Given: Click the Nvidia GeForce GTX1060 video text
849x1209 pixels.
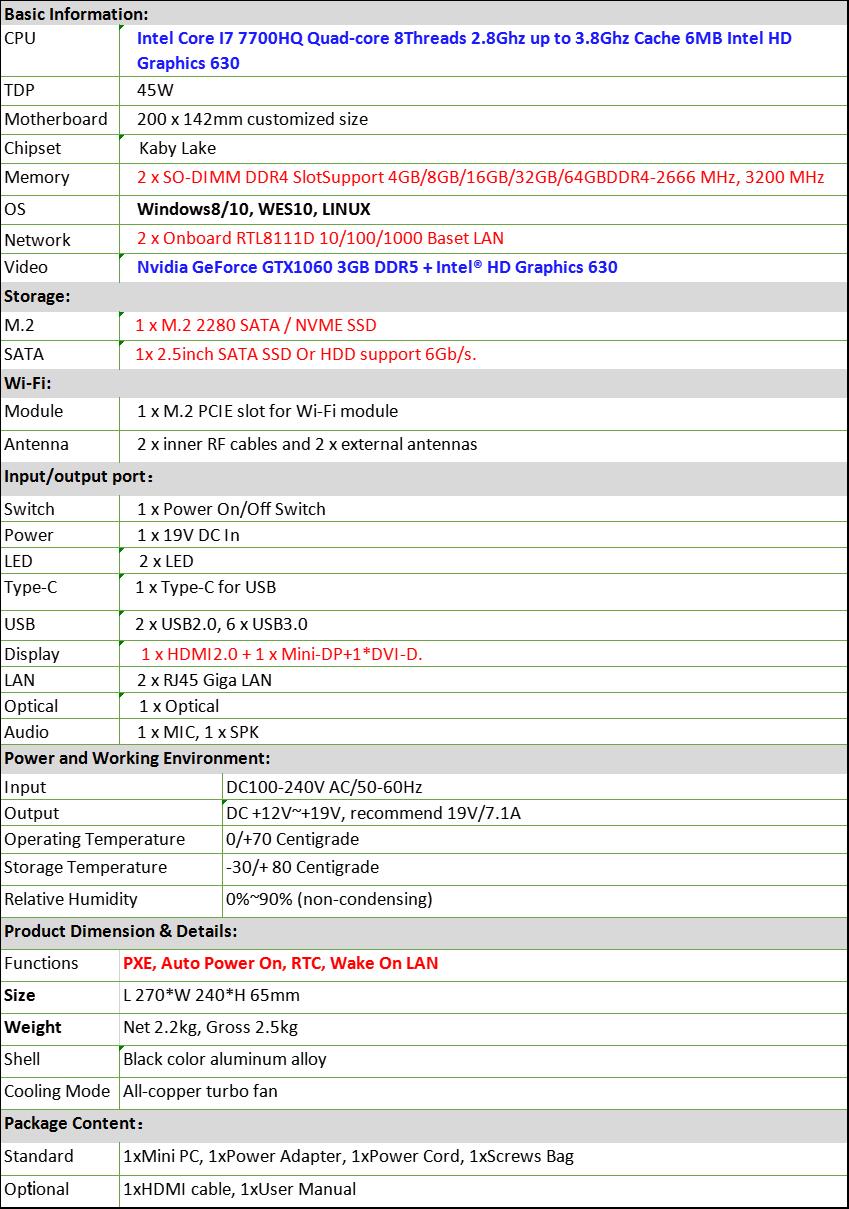Looking at the screenshot, I should tap(377, 267).
